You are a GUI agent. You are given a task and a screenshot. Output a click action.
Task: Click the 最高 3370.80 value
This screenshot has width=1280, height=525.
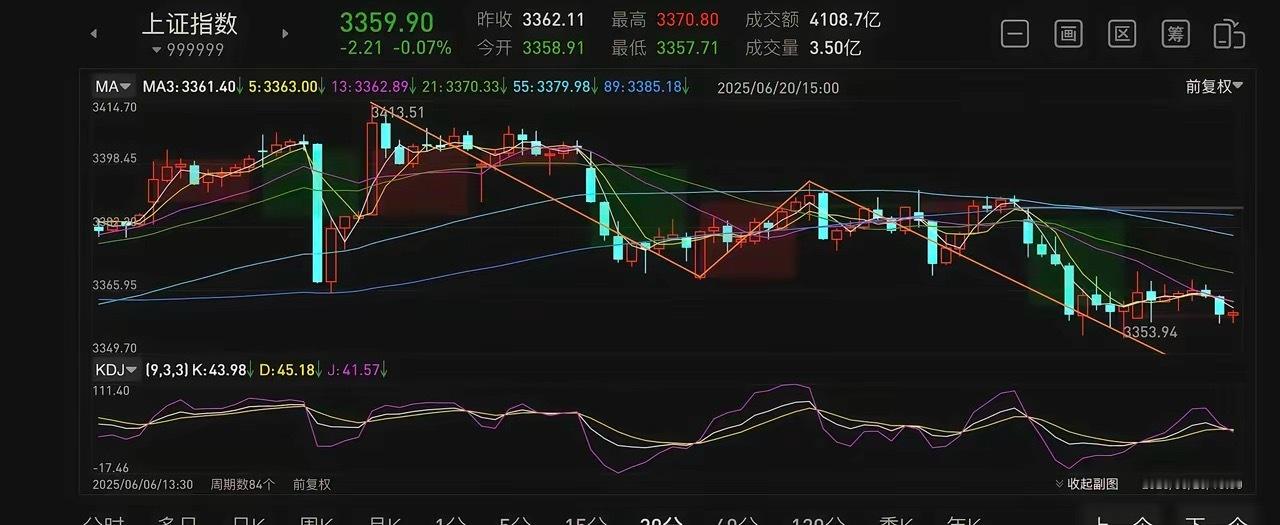click(665, 20)
